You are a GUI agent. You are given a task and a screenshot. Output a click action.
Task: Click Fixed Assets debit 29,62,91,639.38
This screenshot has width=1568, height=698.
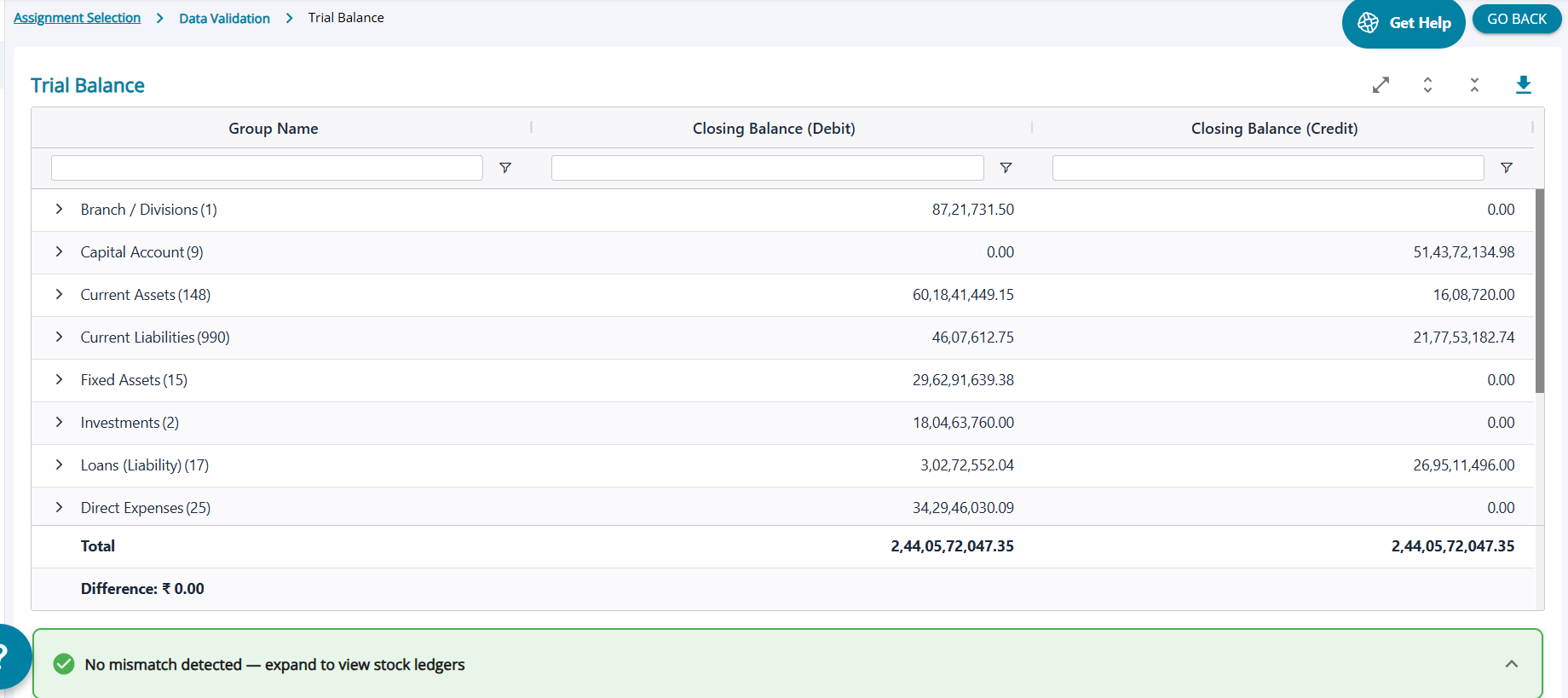click(963, 380)
